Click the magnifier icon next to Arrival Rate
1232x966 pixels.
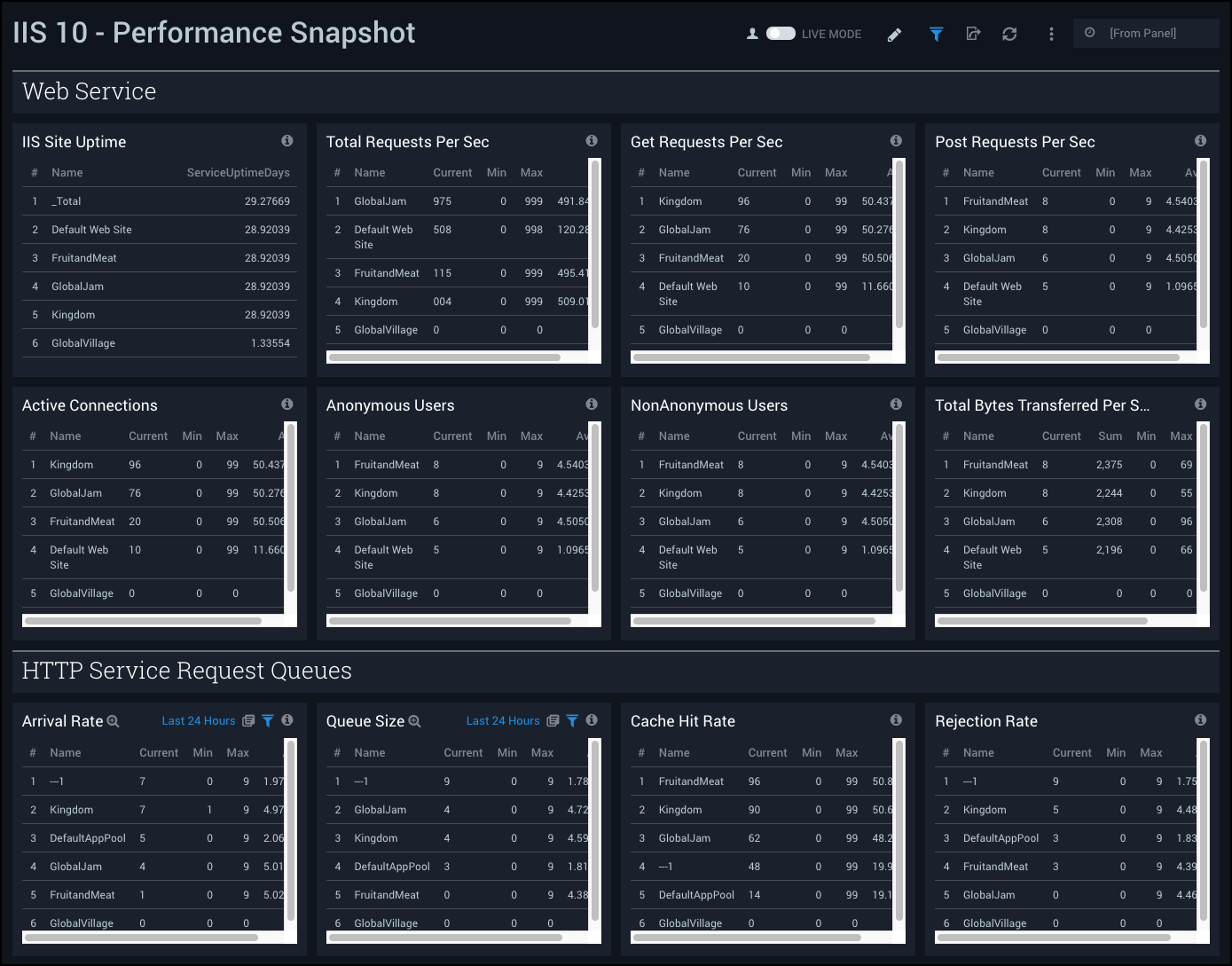pos(113,721)
